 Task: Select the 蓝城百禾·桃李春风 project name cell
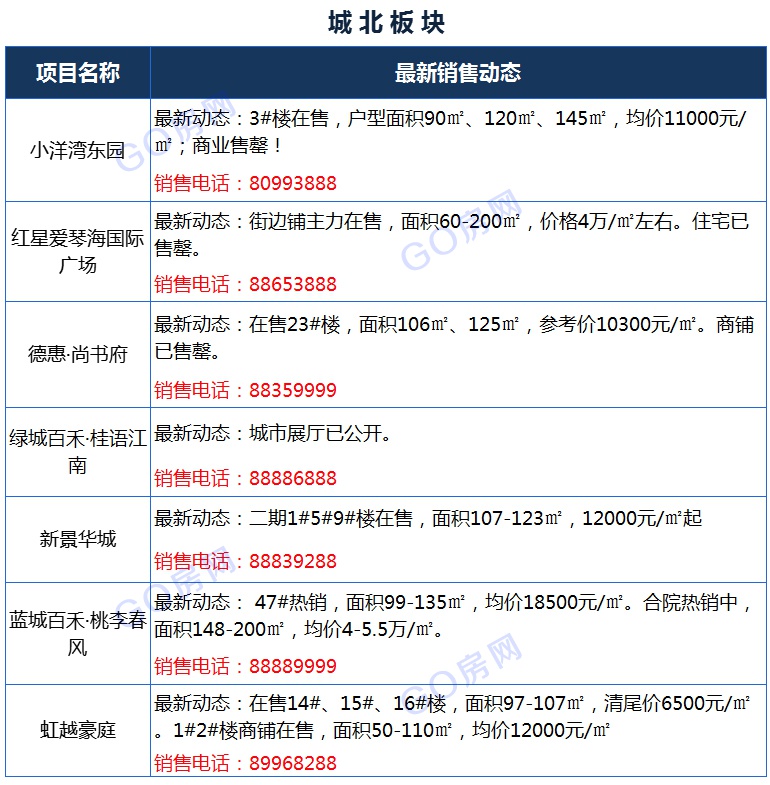[x=78, y=633]
